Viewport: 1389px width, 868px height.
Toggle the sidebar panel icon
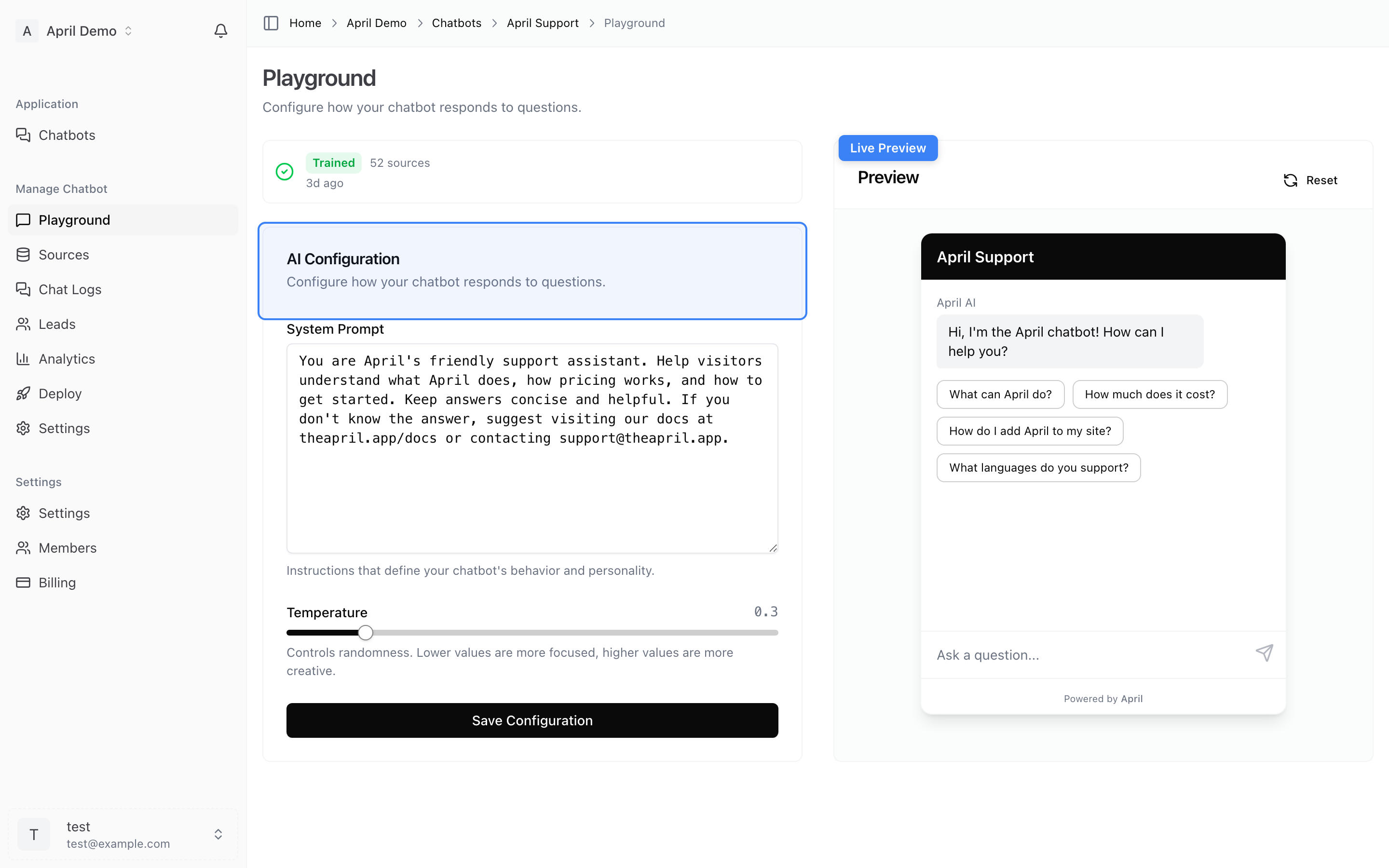pyautogui.click(x=271, y=23)
